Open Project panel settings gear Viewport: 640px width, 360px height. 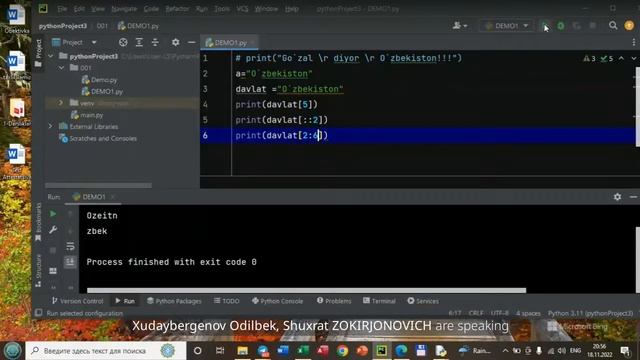[176, 42]
